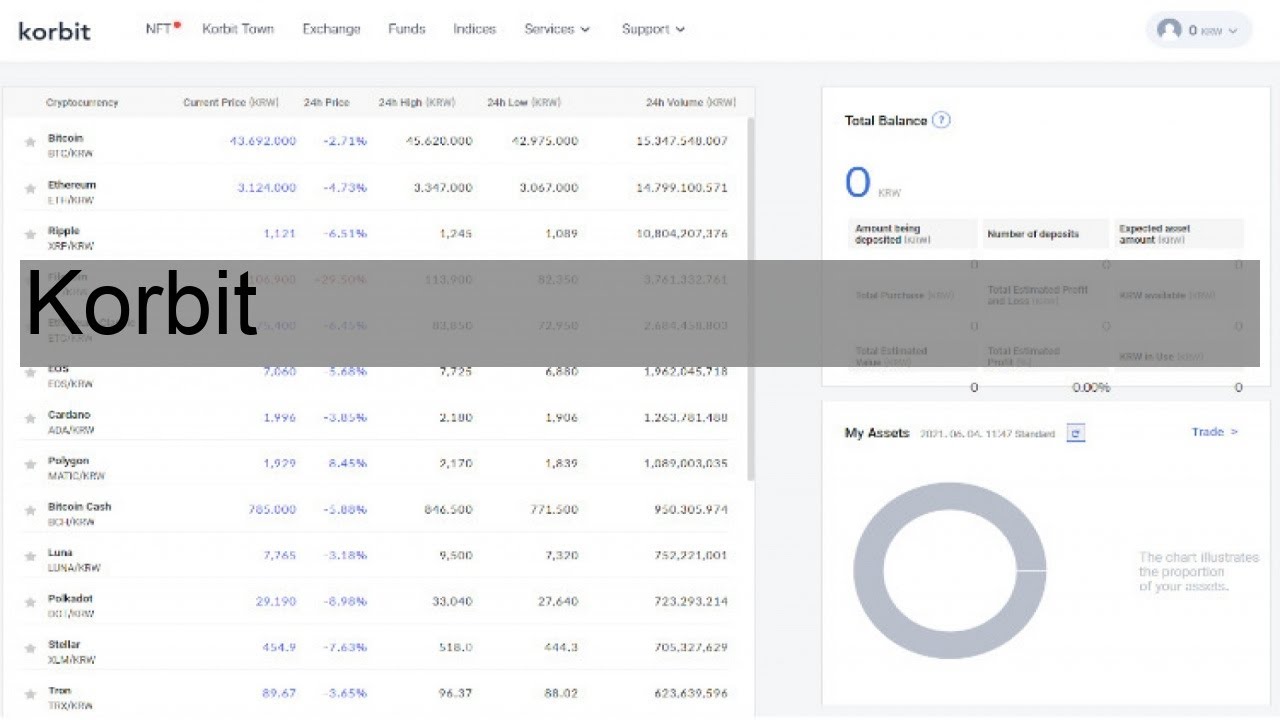Sort by Cryptocurrency column header
This screenshot has width=1280, height=720.
(82, 103)
